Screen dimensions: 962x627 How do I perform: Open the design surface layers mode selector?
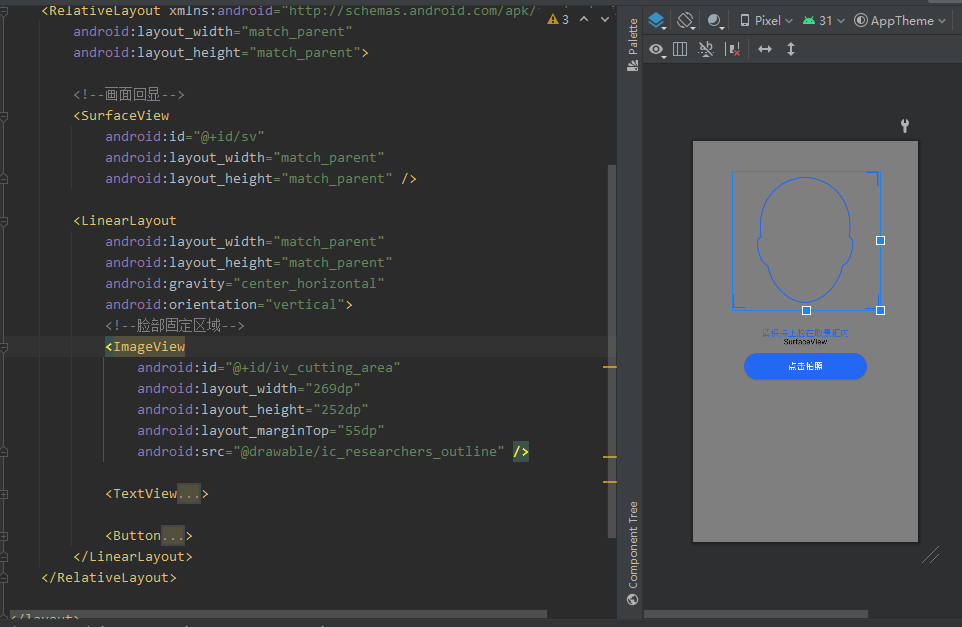click(658, 20)
